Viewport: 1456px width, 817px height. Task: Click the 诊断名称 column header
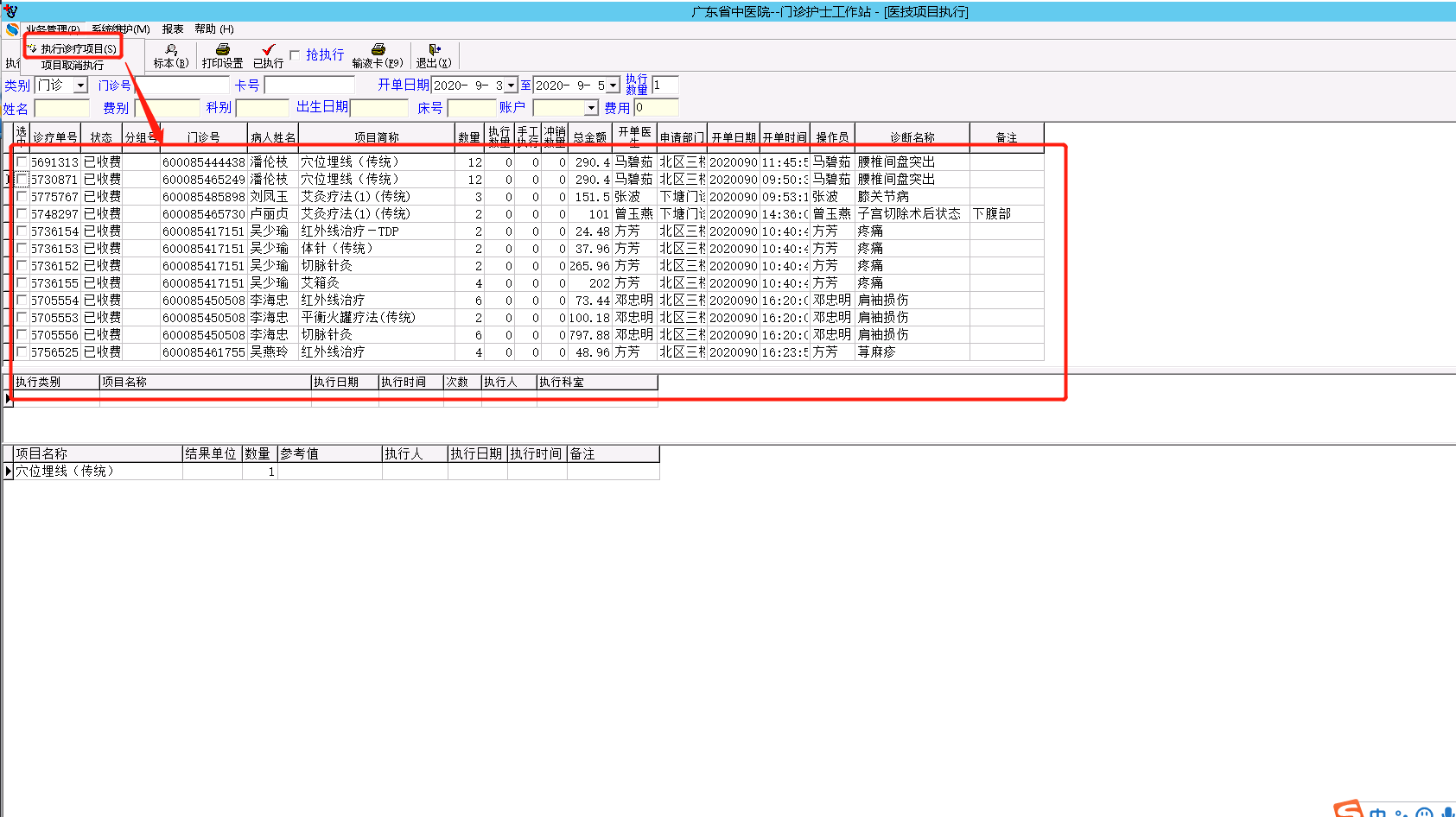[912, 137]
